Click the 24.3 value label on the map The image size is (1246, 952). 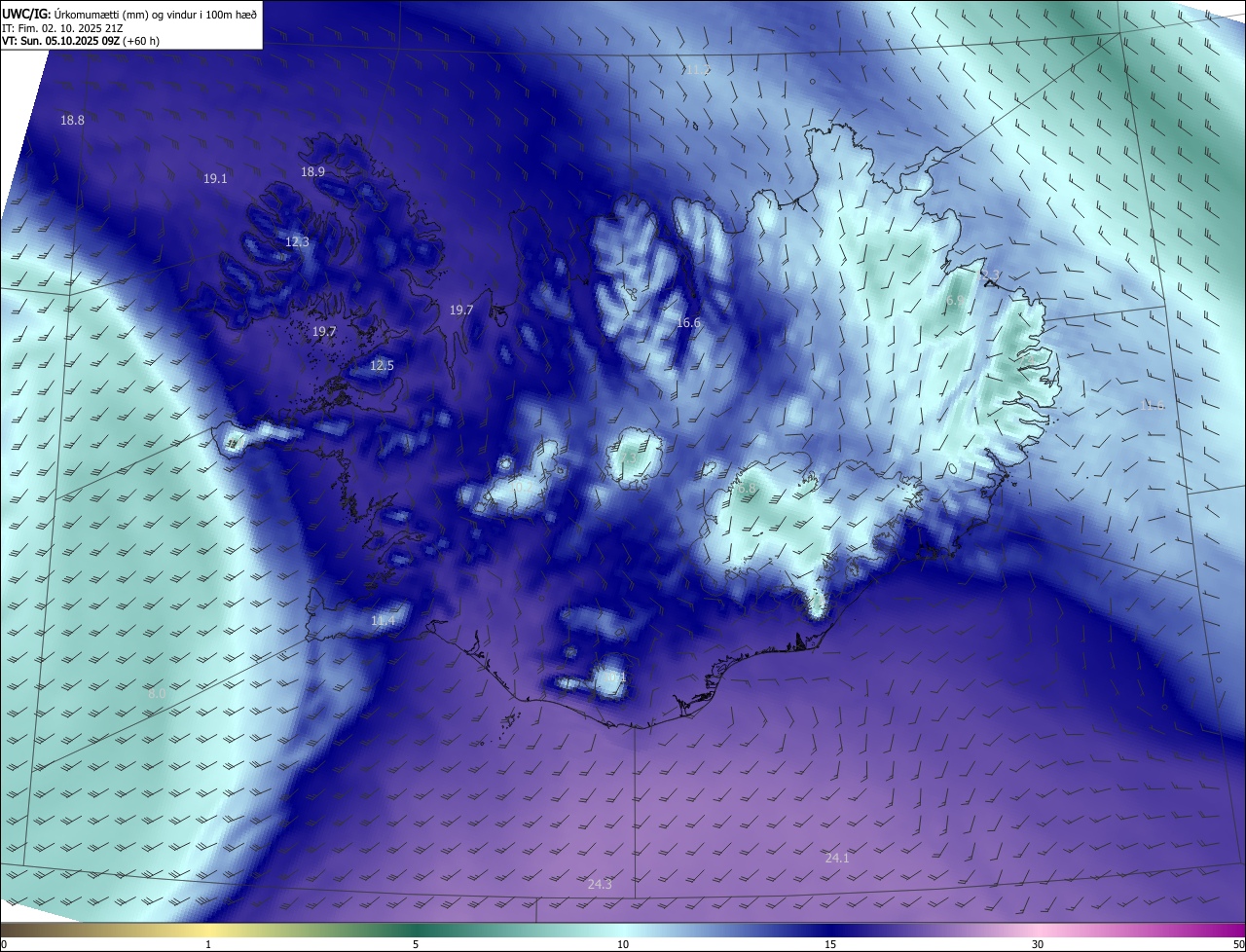click(x=600, y=884)
